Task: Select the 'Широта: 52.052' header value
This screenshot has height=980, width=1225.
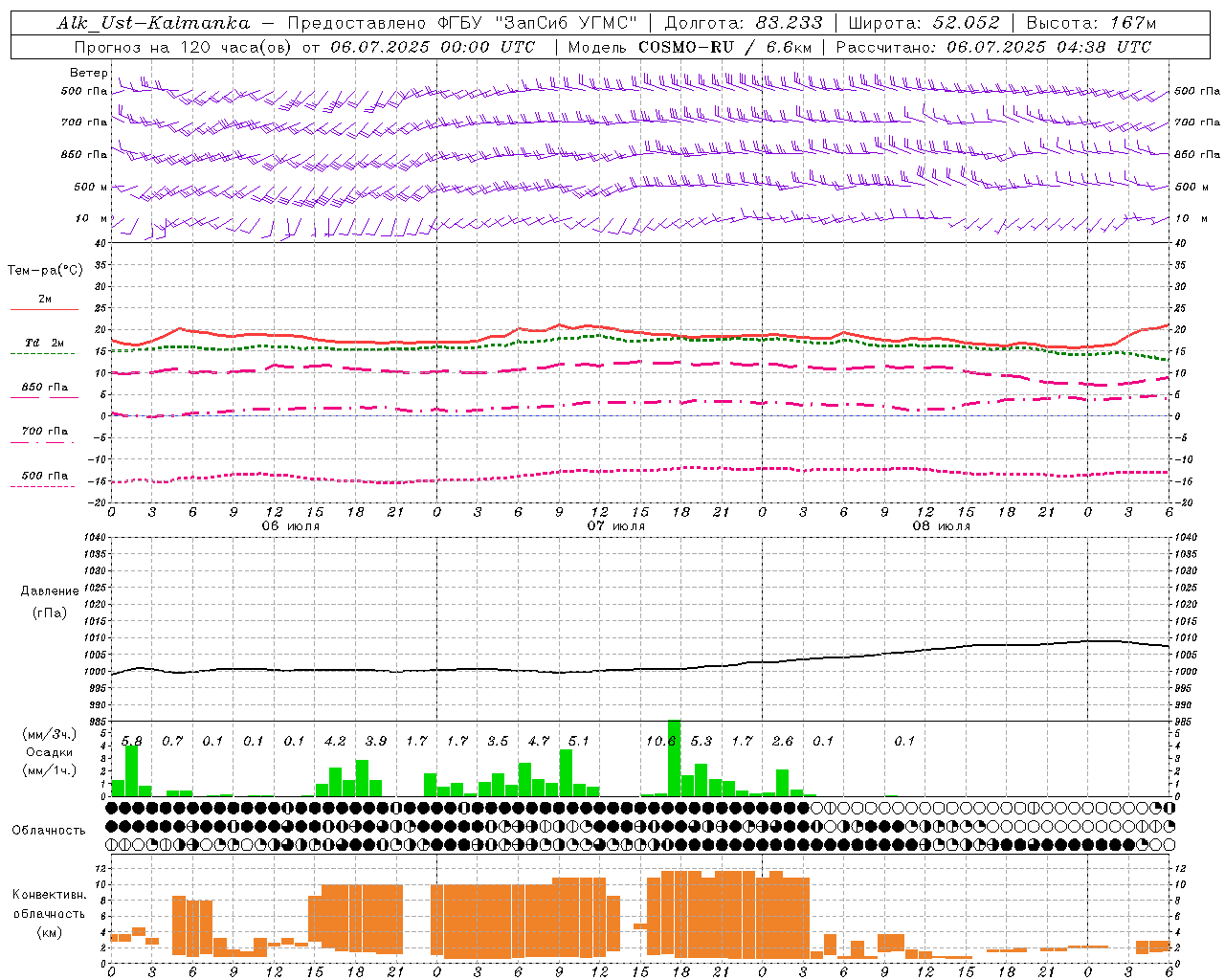Action: [924, 23]
